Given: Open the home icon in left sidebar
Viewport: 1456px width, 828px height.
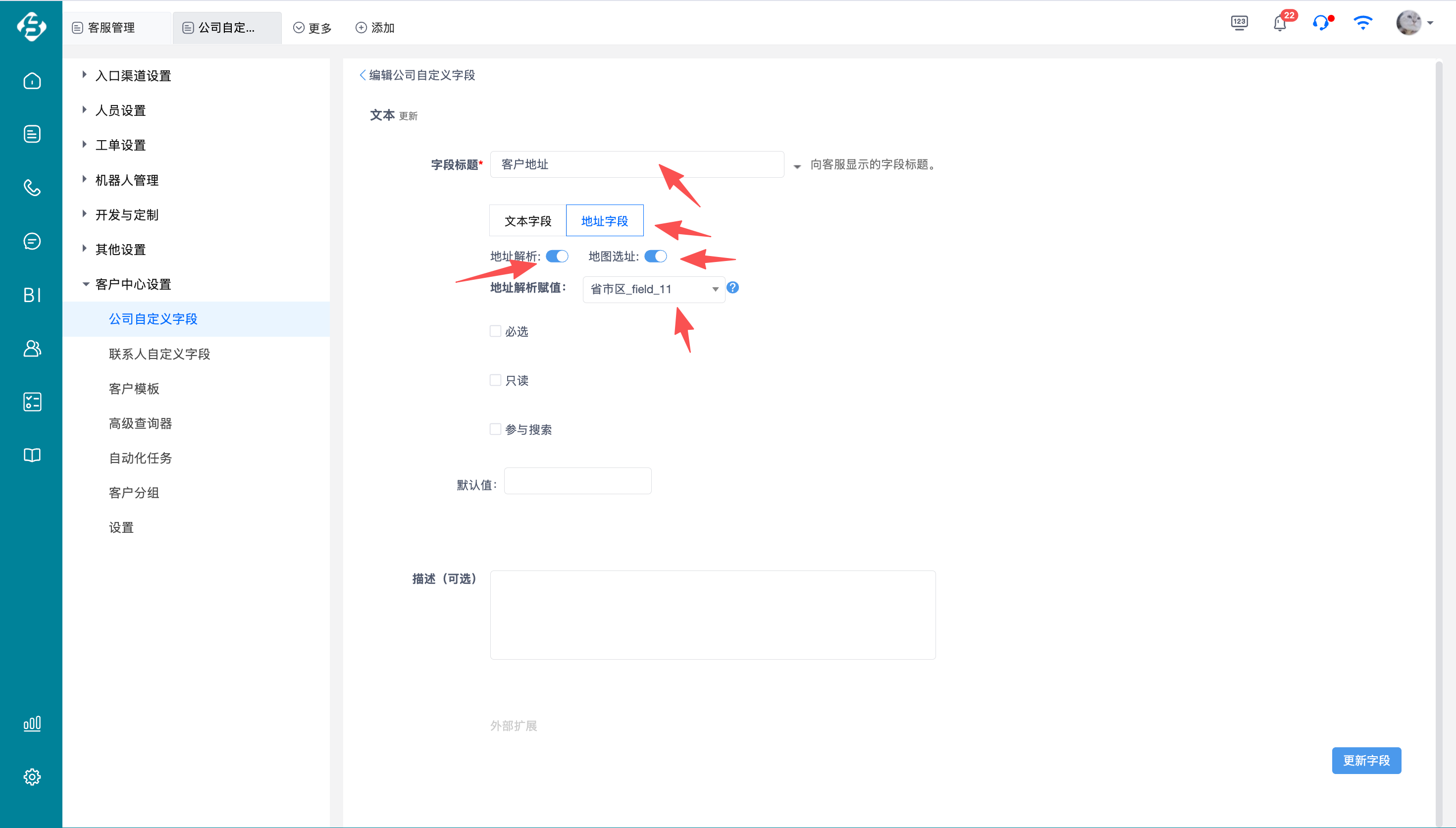Looking at the screenshot, I should click(x=32, y=81).
